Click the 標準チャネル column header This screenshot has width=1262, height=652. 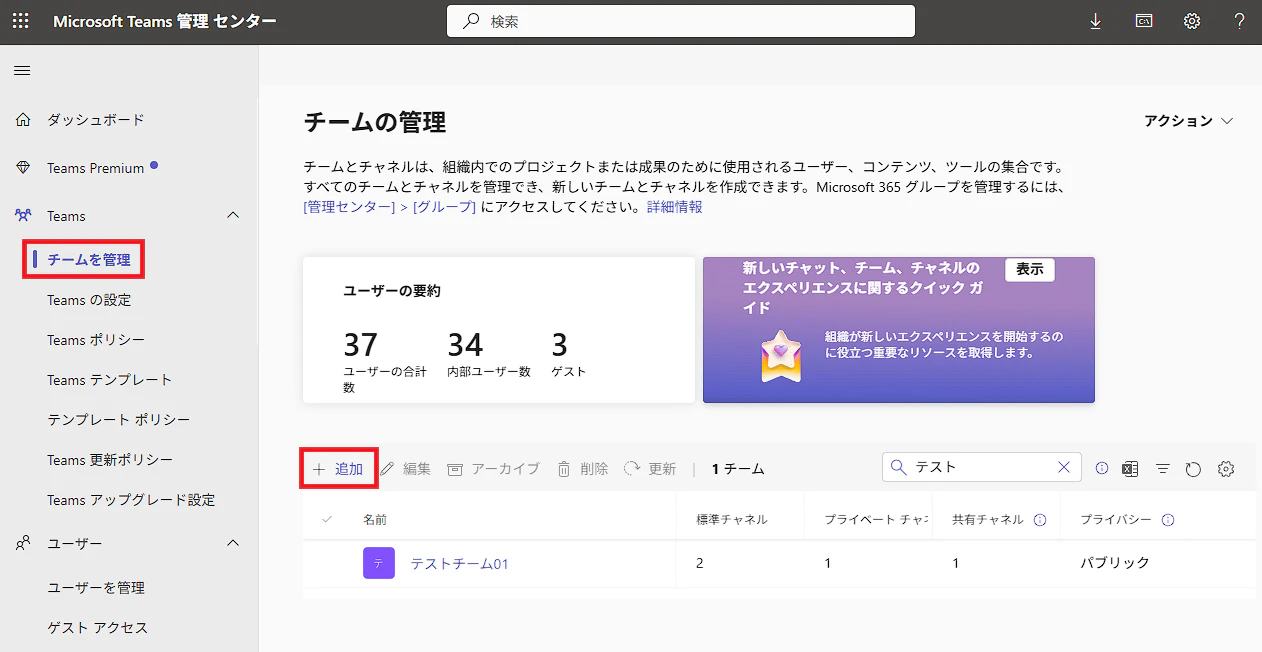tap(732, 520)
